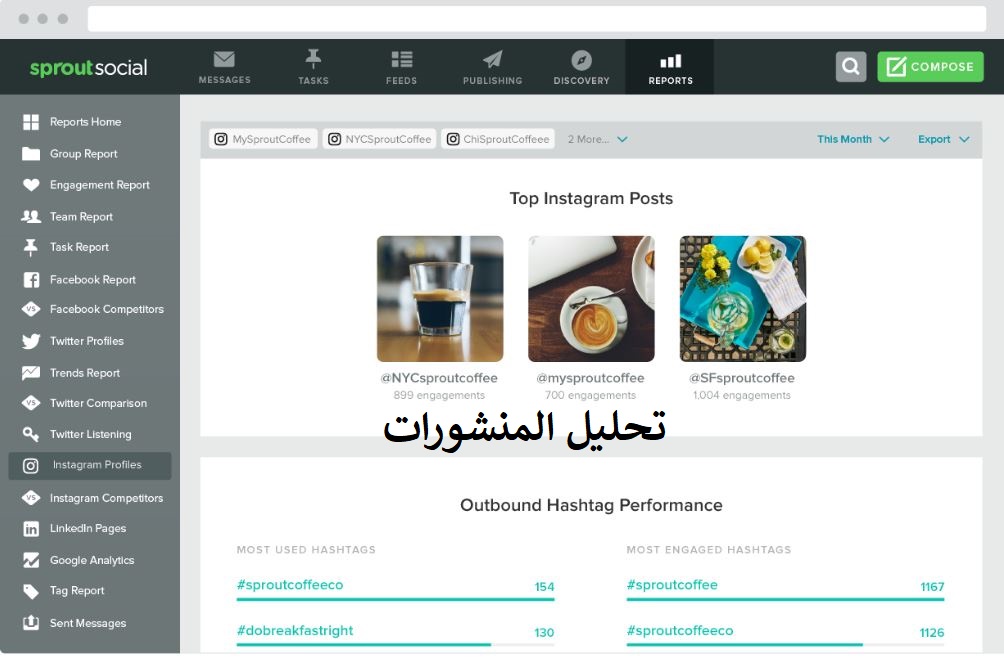Click the Team Report people icon

[x=31, y=216]
